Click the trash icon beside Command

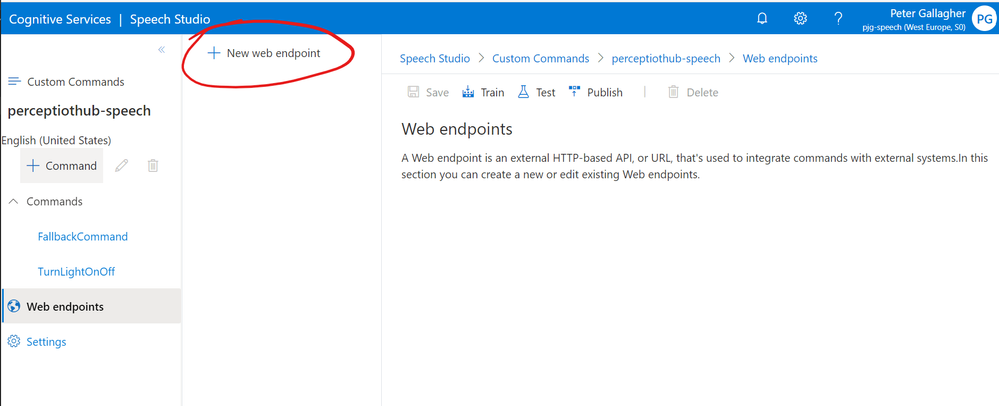153,166
